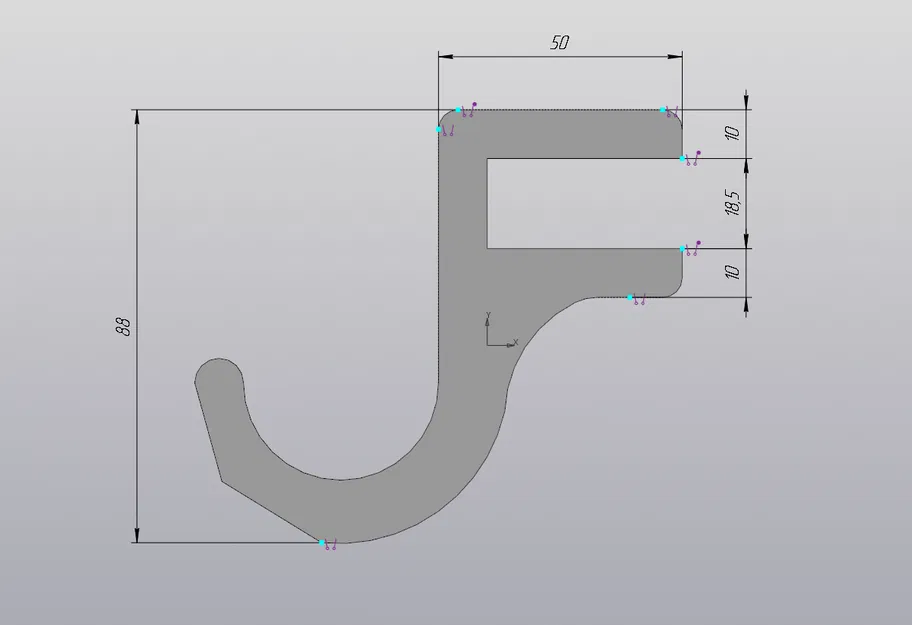Click the 10 dimension below the 18,5 value

point(733,272)
